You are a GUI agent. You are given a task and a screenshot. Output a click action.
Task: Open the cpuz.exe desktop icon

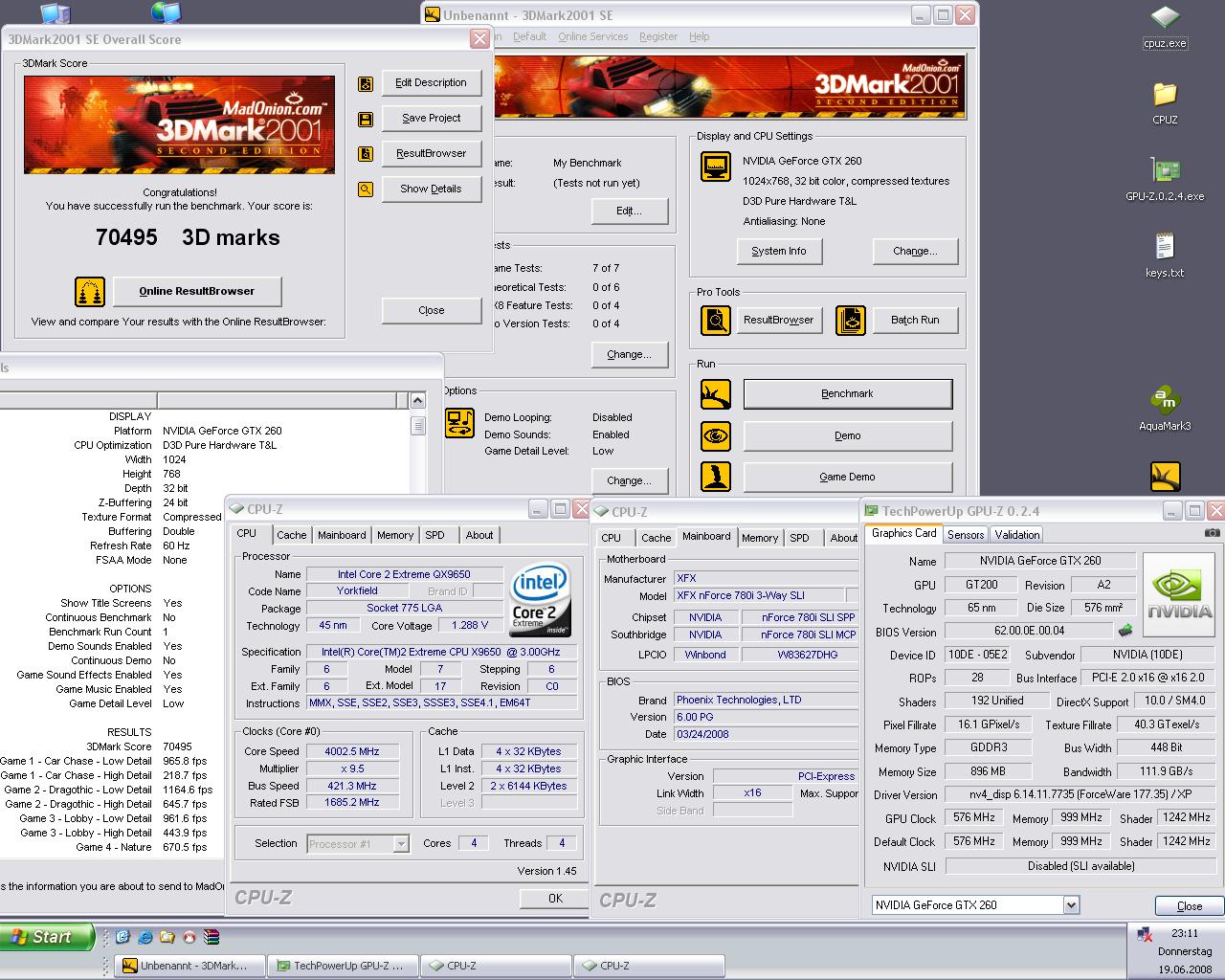1165,28
